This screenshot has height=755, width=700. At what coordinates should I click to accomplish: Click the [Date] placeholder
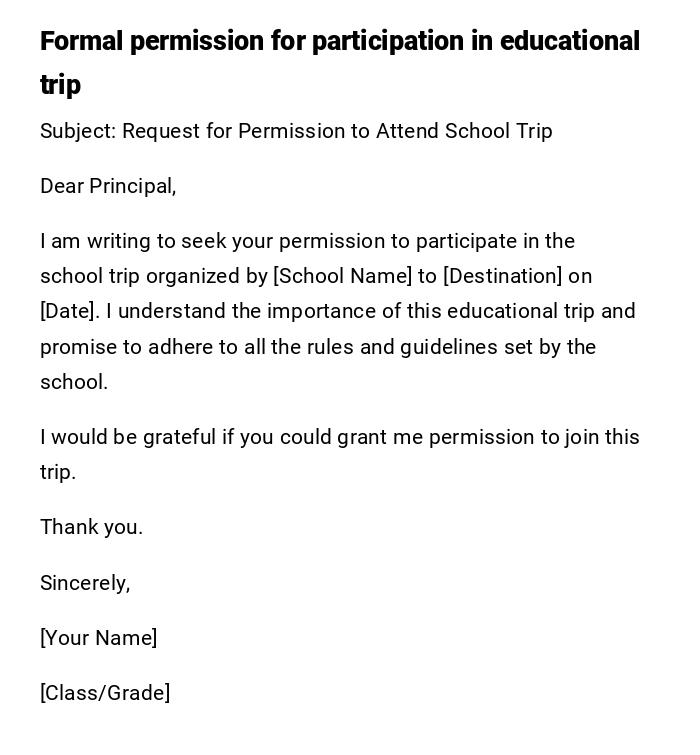click(x=69, y=311)
